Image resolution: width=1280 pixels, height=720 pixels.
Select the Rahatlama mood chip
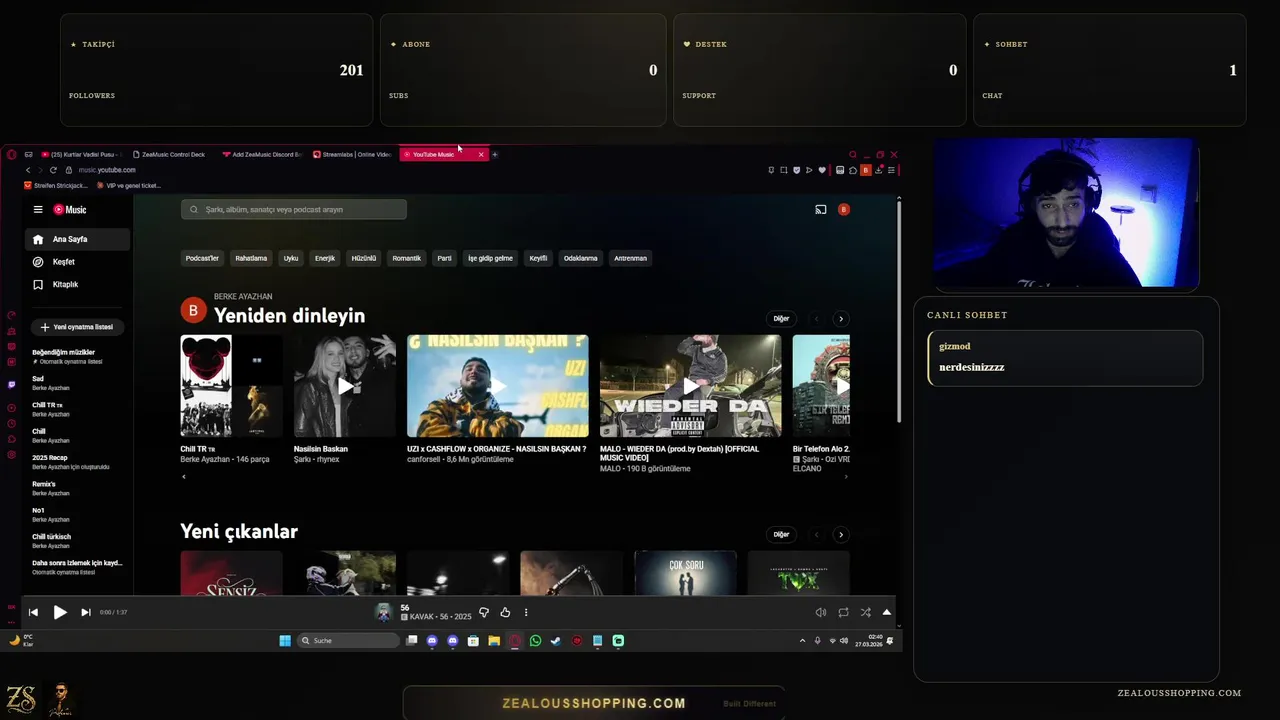(x=251, y=258)
